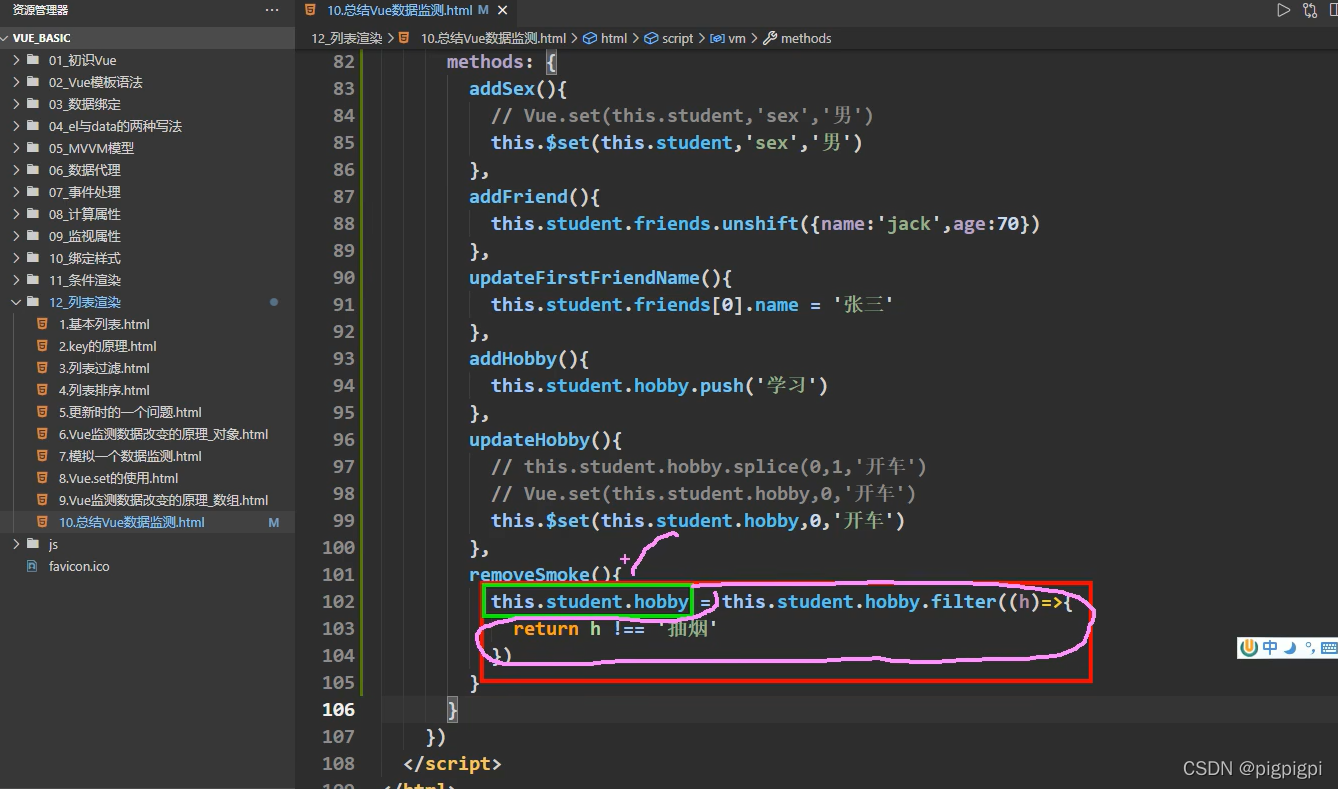Open file 3.列表过滤.html
Image resolution: width=1338 pixels, height=789 pixels.
pos(148,368)
